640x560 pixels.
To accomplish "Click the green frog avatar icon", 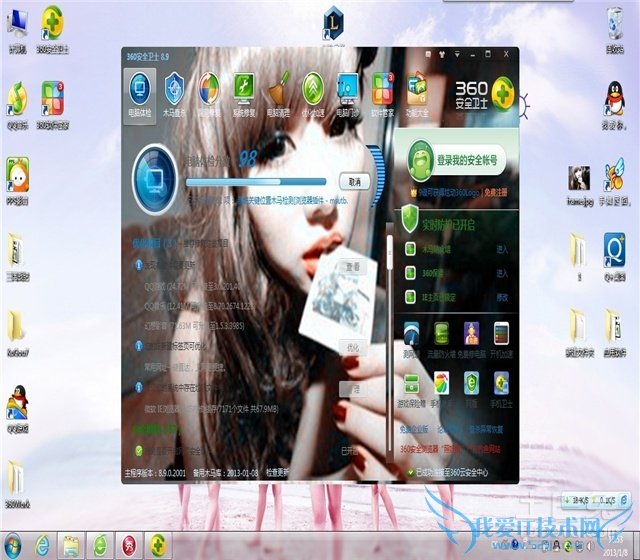I will [x=420, y=160].
